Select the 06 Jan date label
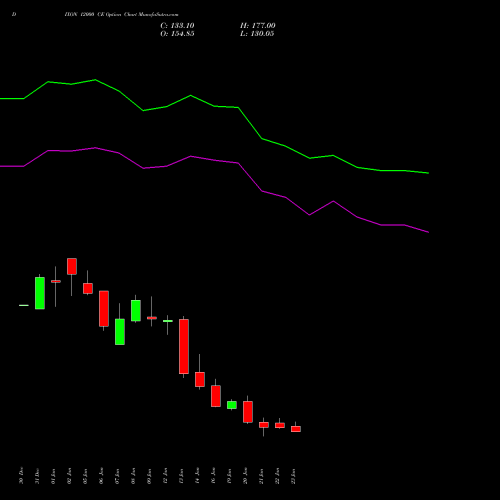Screen dimensions: 500x500 pos(101,476)
